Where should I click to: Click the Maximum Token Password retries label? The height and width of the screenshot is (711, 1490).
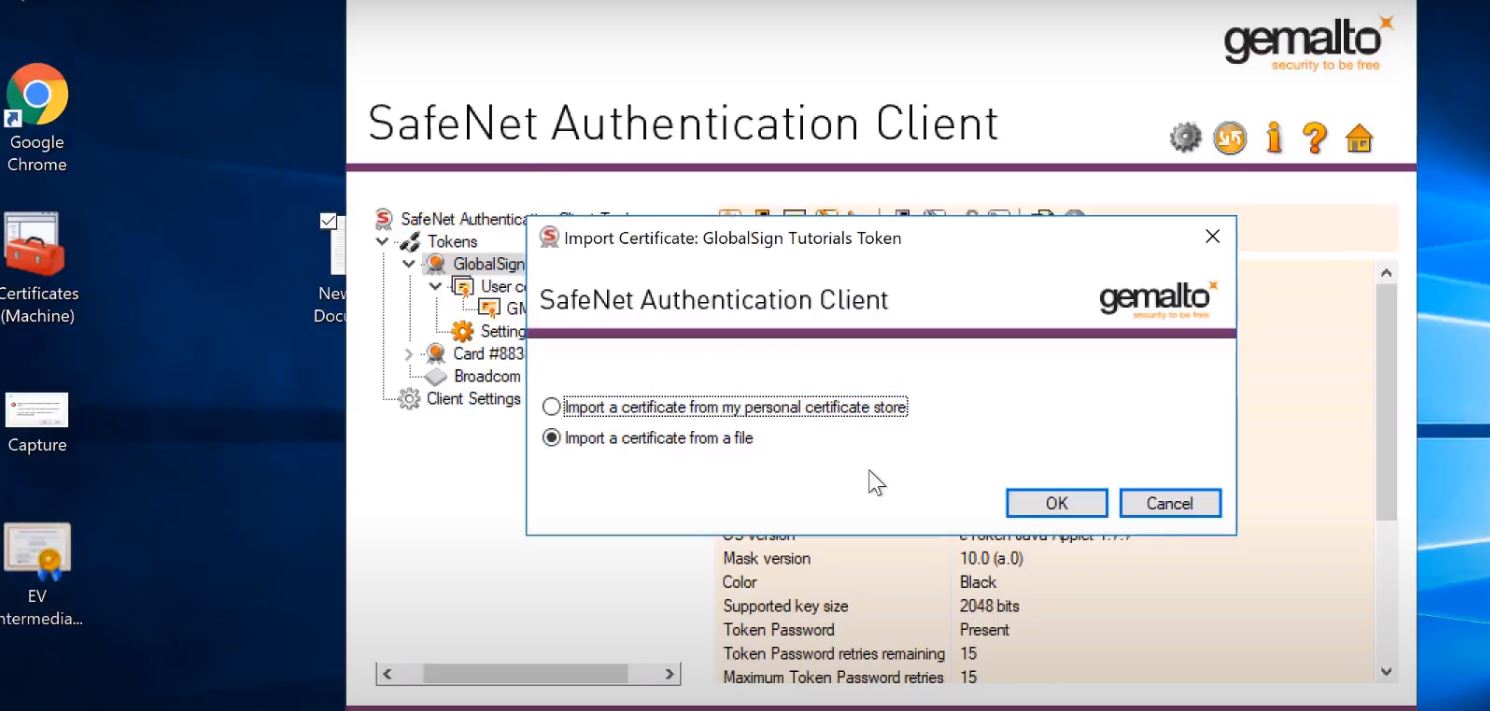[x=834, y=678]
